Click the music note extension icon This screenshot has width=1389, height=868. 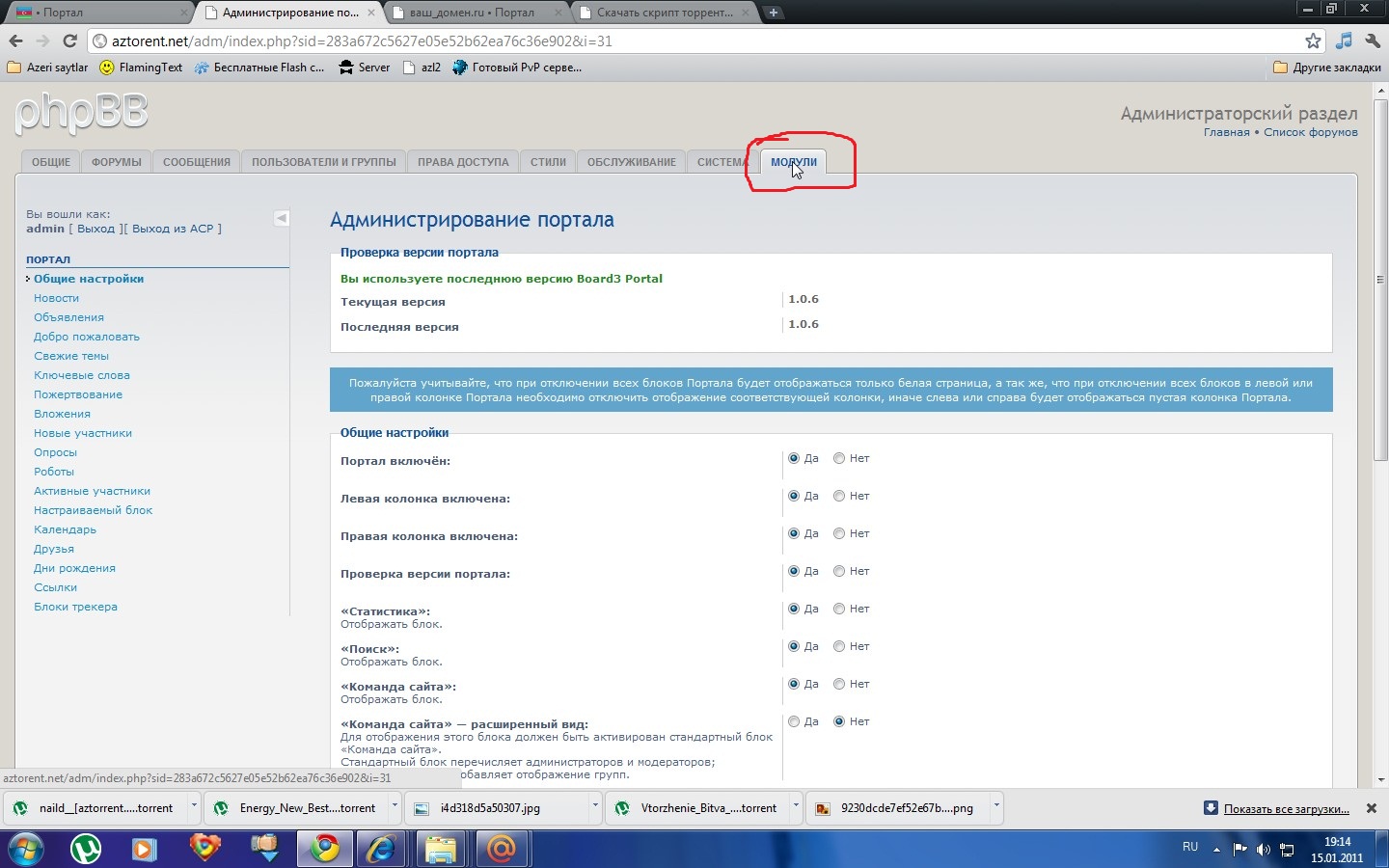(1344, 41)
